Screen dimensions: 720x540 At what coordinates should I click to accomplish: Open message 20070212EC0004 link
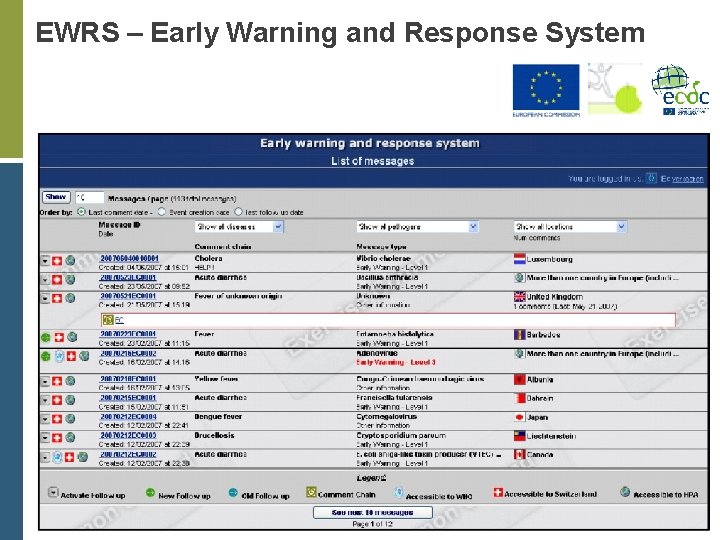click(128, 416)
